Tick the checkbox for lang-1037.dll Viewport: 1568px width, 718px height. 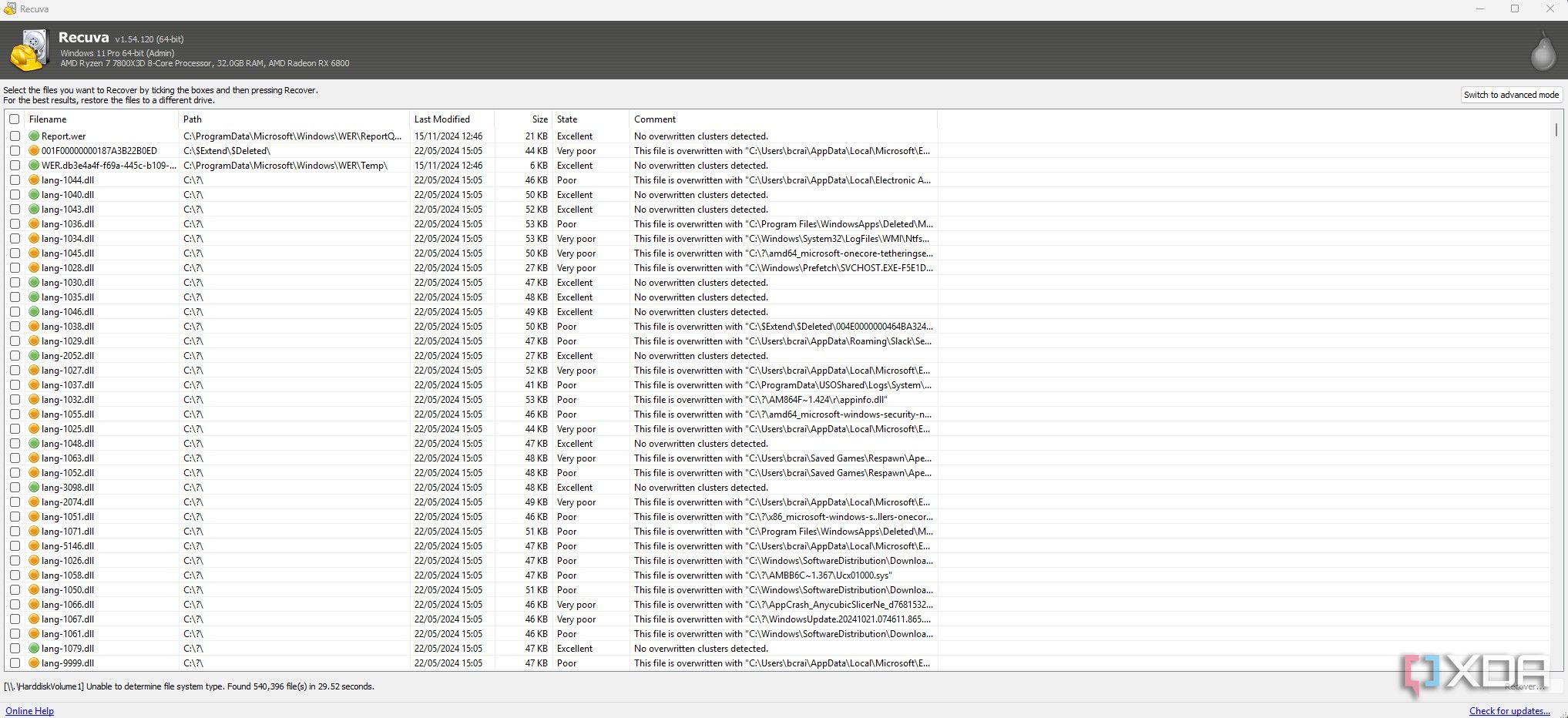tap(15, 385)
